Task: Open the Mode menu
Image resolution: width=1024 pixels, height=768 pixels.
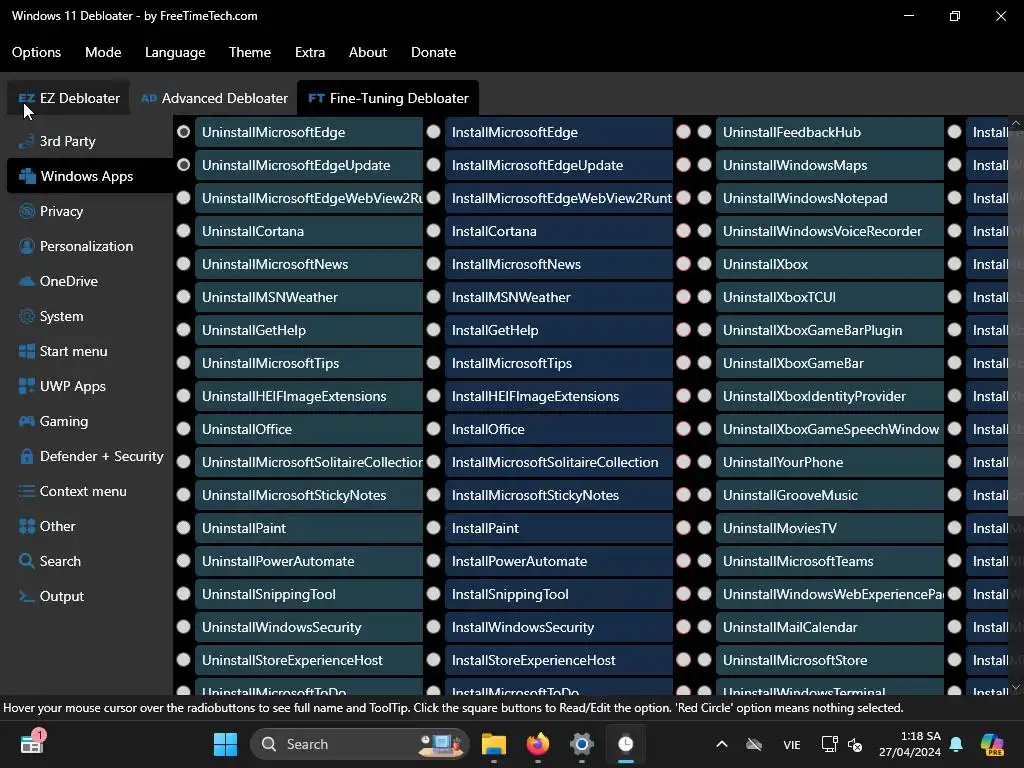Action: [103, 52]
